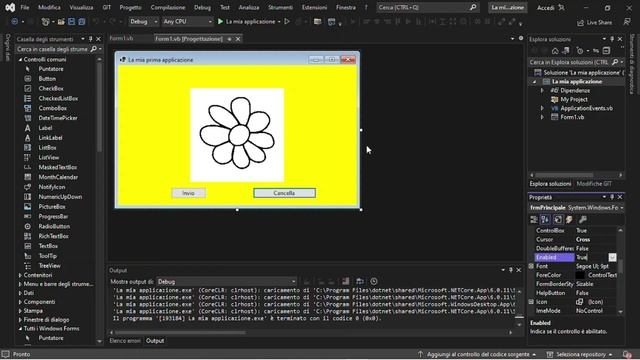Pick the Label control in the toolbox
The image size is (640, 360).
pyautogui.click(x=45, y=128)
